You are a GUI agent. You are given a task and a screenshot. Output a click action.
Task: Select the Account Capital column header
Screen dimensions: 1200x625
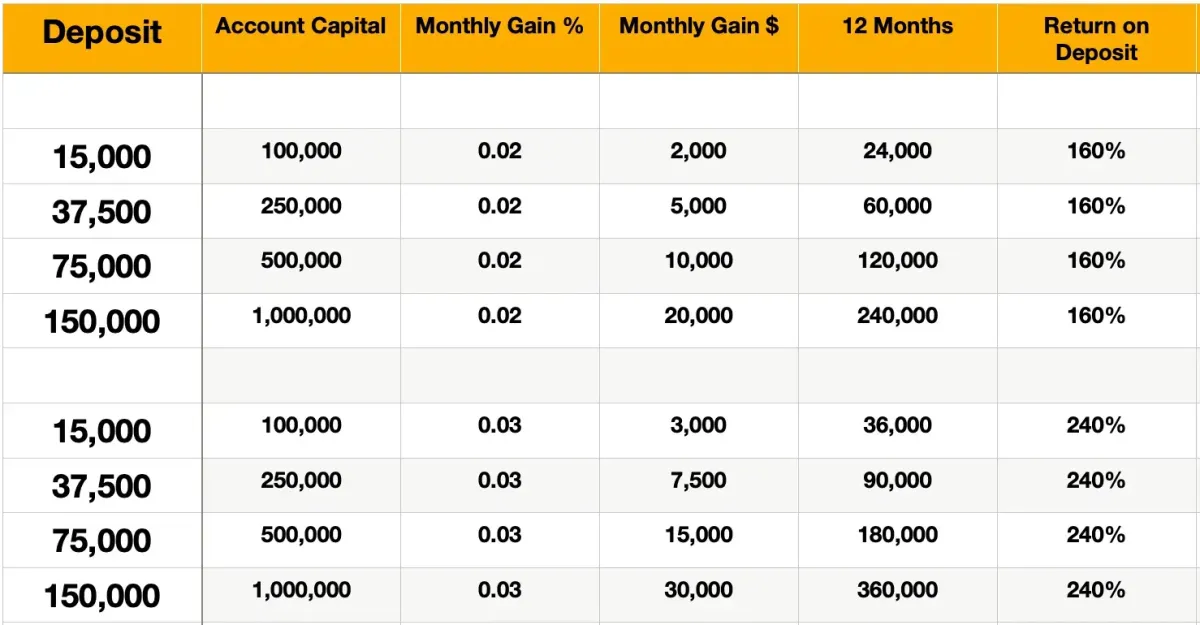pyautogui.click(x=301, y=37)
